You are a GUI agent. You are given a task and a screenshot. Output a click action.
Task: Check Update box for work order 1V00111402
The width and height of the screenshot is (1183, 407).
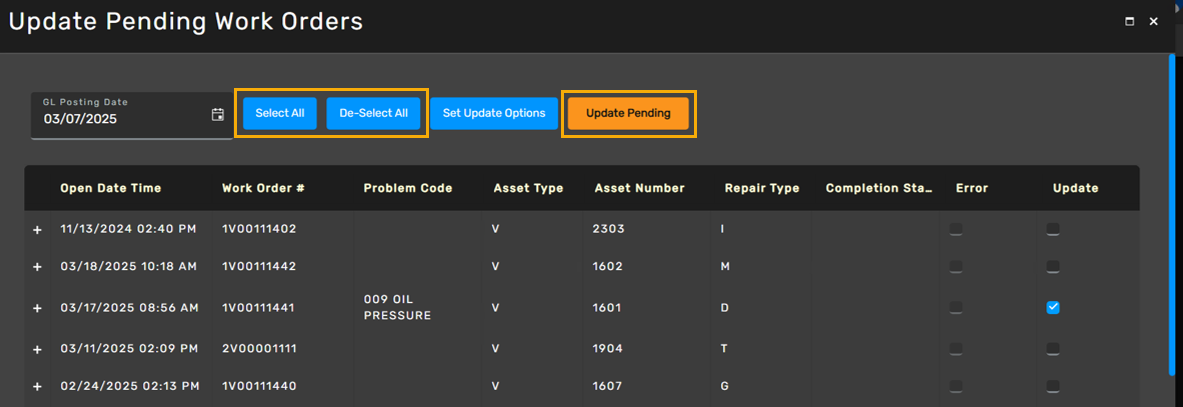pyautogui.click(x=1053, y=229)
